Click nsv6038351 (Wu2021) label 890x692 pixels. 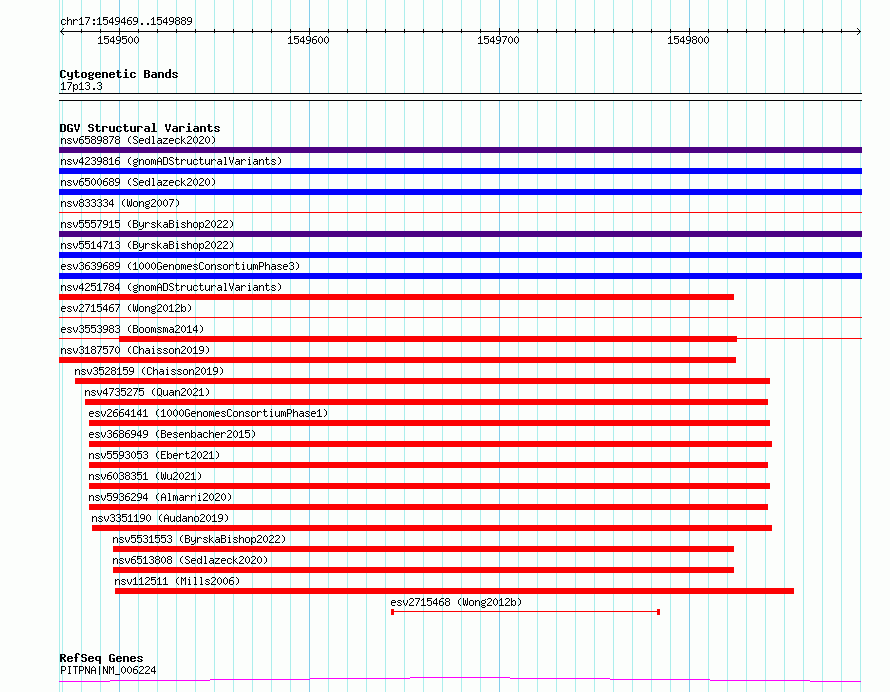point(145,476)
